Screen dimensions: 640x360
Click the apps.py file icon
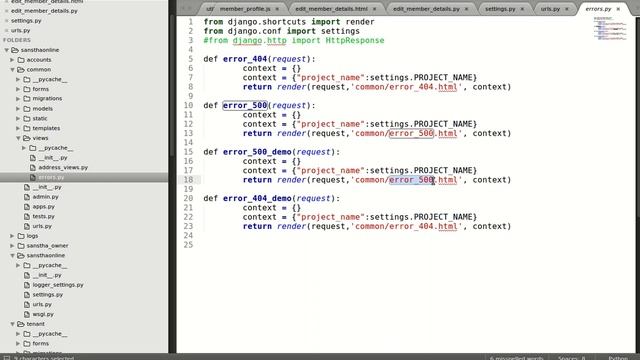pyautogui.click(x=27, y=207)
